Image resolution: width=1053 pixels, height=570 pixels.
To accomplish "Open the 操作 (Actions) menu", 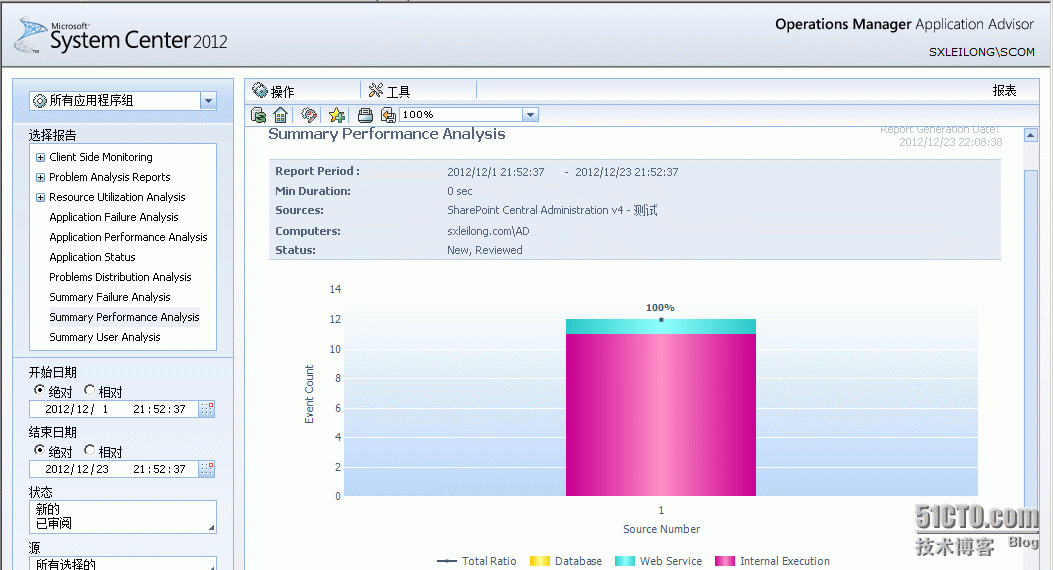I will 273,91.
